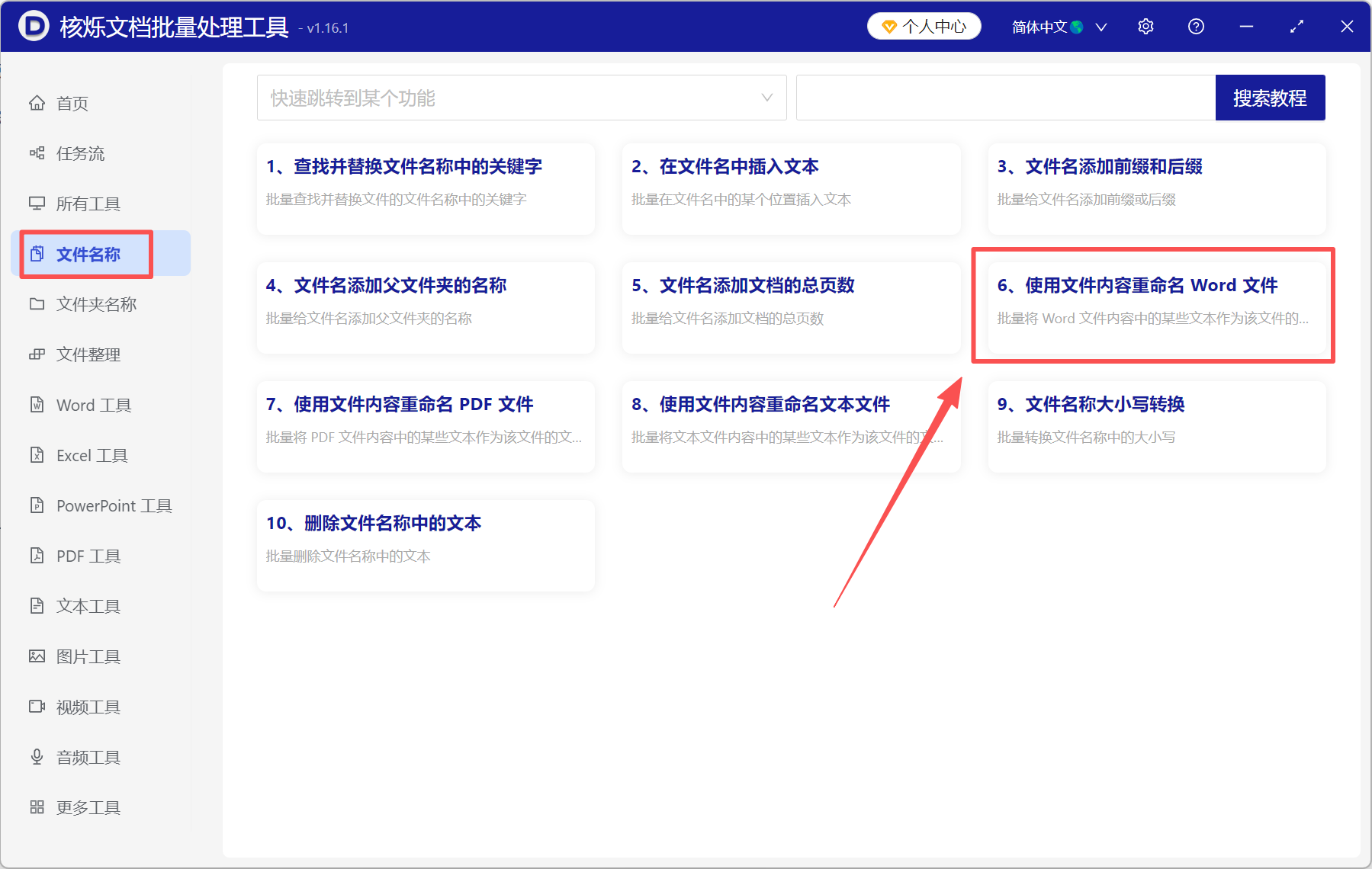Open the 视频工具 section
The height and width of the screenshot is (869, 1372).
87,707
